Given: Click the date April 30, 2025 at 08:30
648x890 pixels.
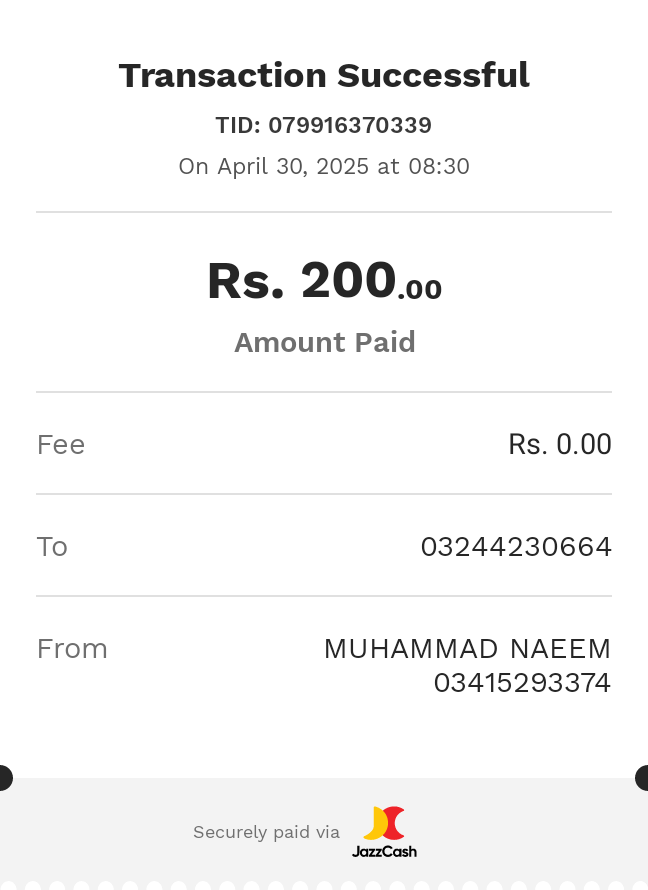Looking at the screenshot, I should [x=343, y=166].
